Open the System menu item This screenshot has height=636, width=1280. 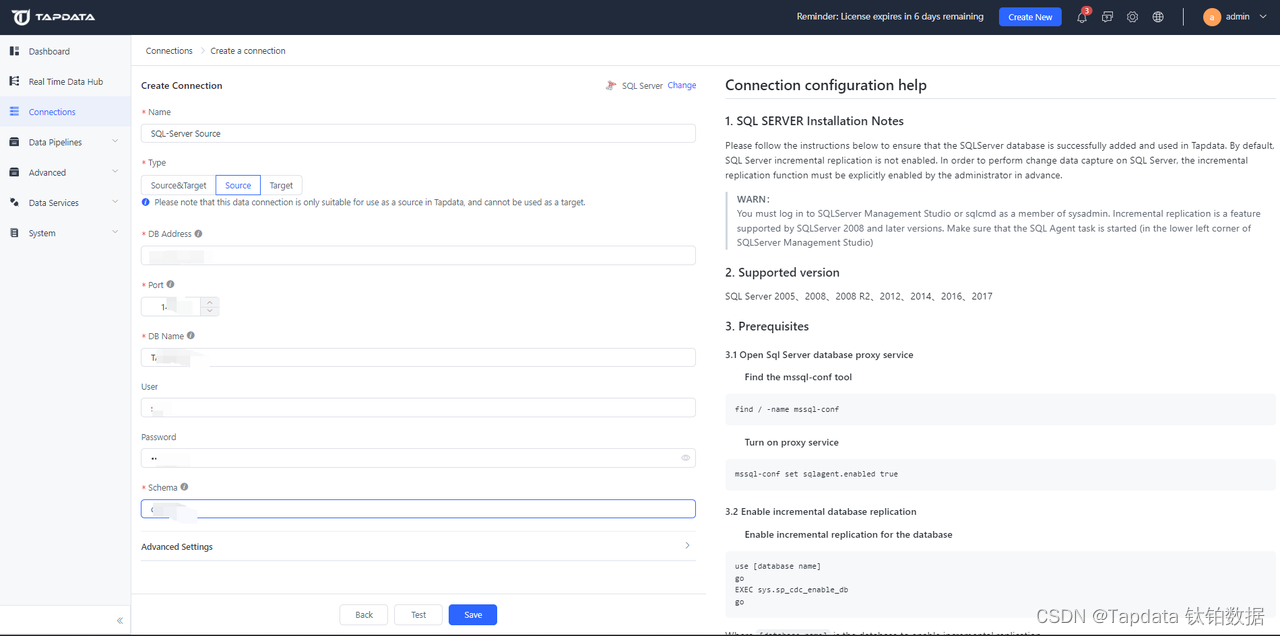(x=65, y=233)
